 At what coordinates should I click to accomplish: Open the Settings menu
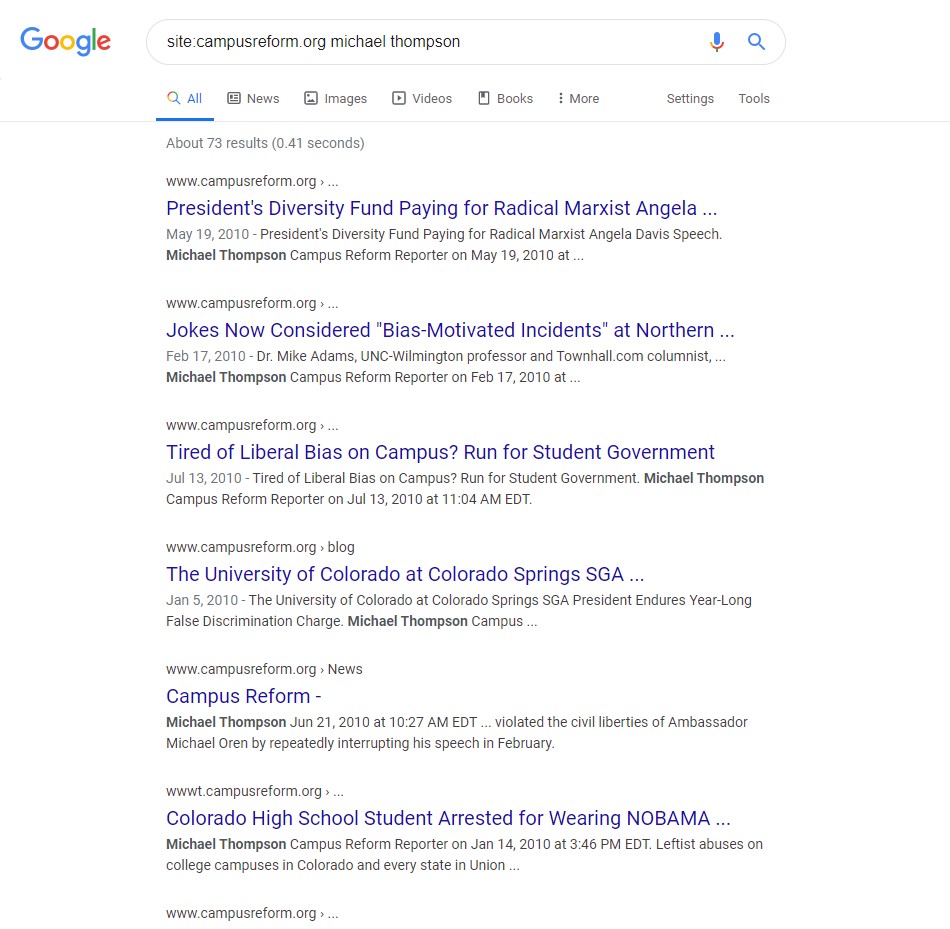pos(690,98)
